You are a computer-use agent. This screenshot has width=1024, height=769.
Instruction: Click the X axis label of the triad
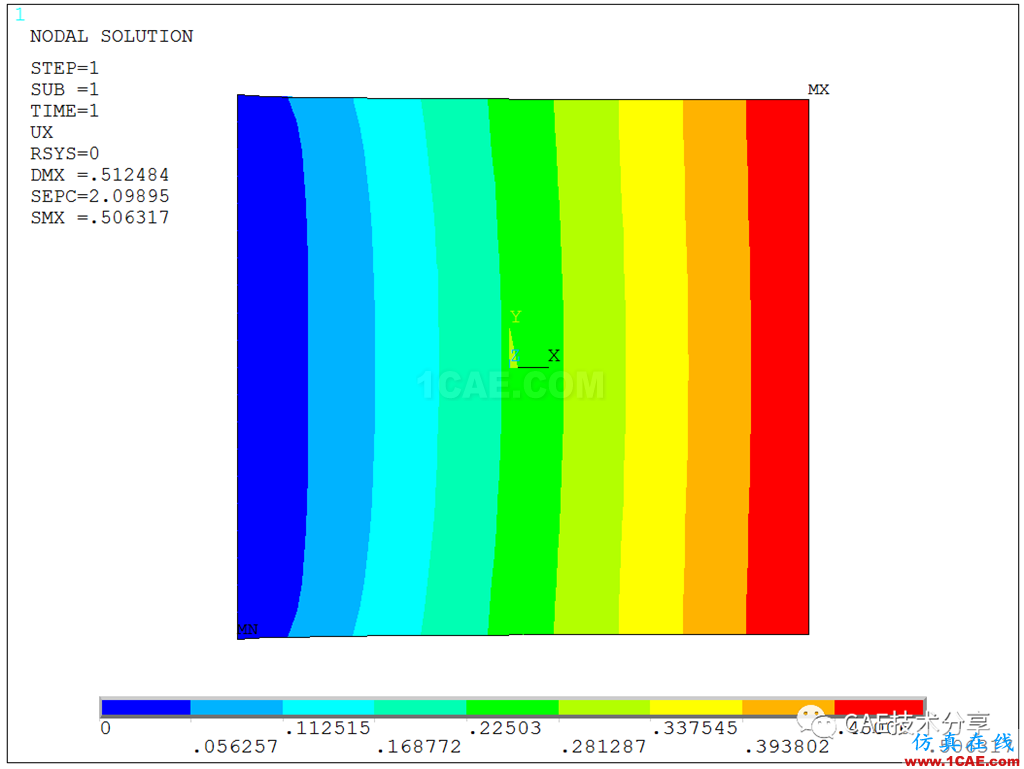tap(554, 356)
